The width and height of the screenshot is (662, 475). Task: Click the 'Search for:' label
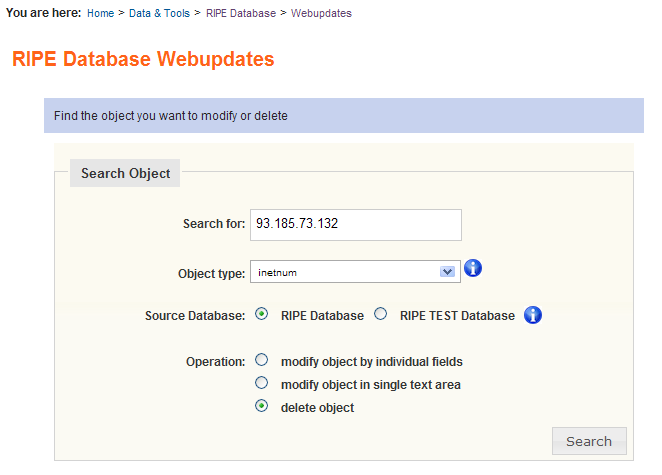pyautogui.click(x=214, y=223)
